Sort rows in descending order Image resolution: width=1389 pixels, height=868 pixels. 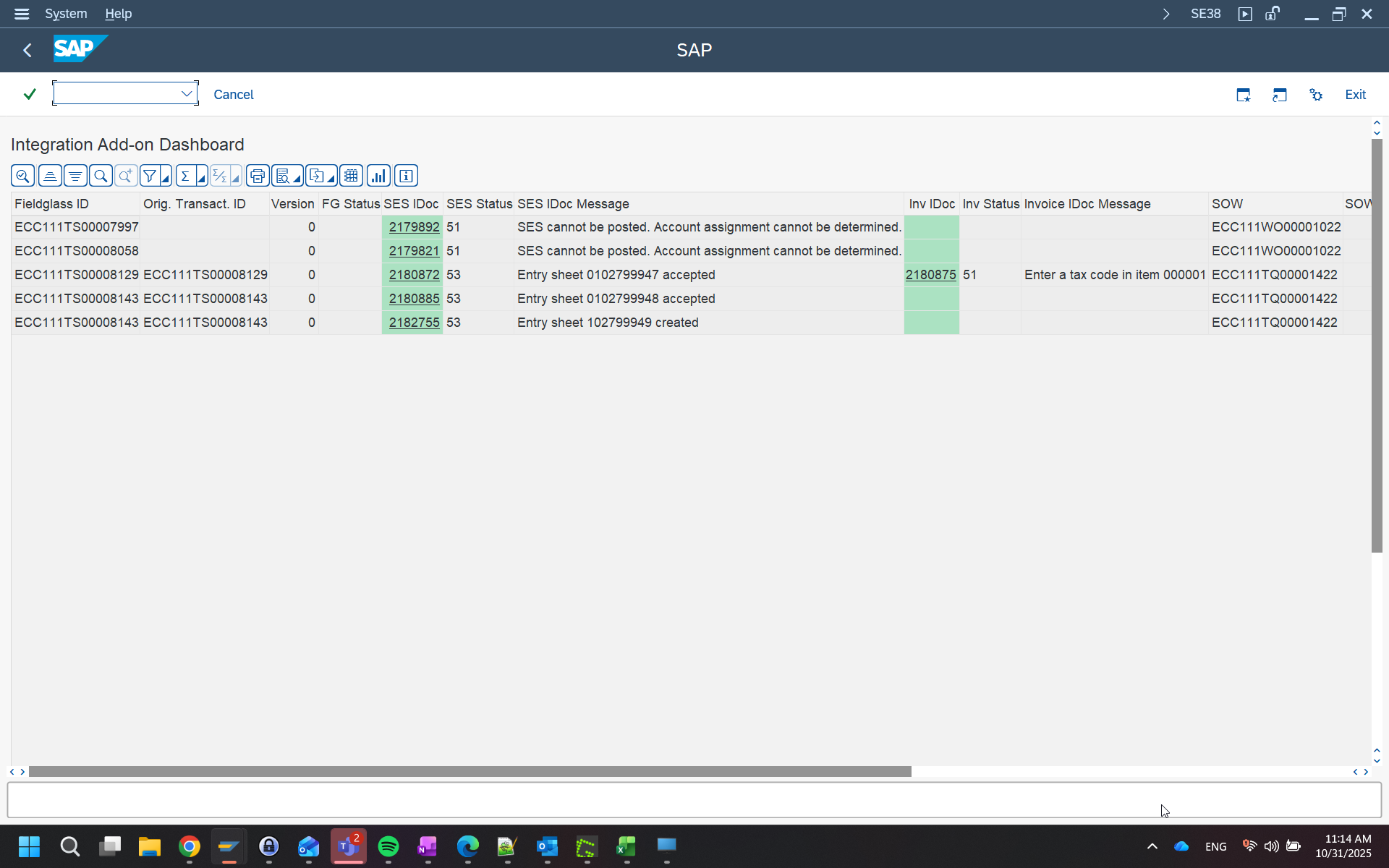click(x=75, y=176)
